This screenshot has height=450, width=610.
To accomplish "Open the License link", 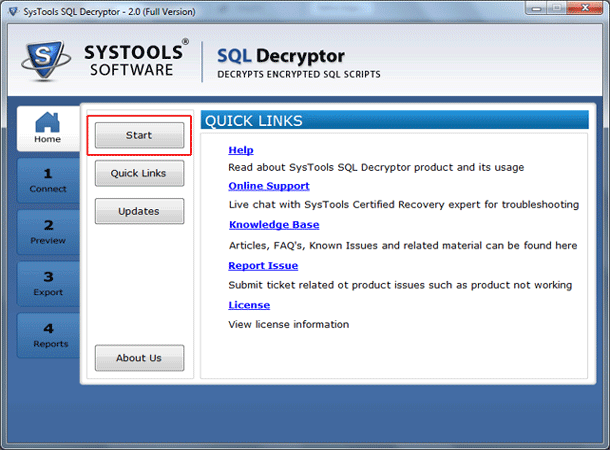I will pyautogui.click(x=249, y=305).
